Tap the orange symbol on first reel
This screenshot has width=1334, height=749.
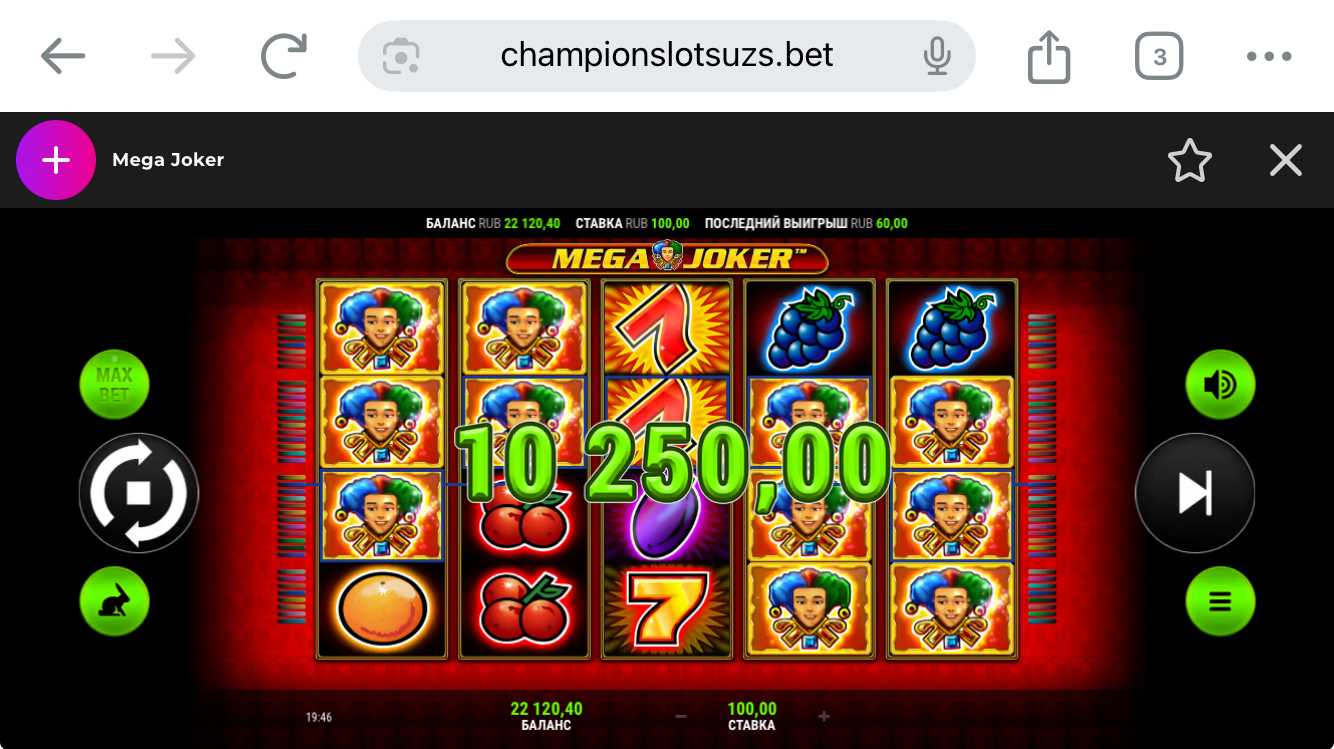382,608
